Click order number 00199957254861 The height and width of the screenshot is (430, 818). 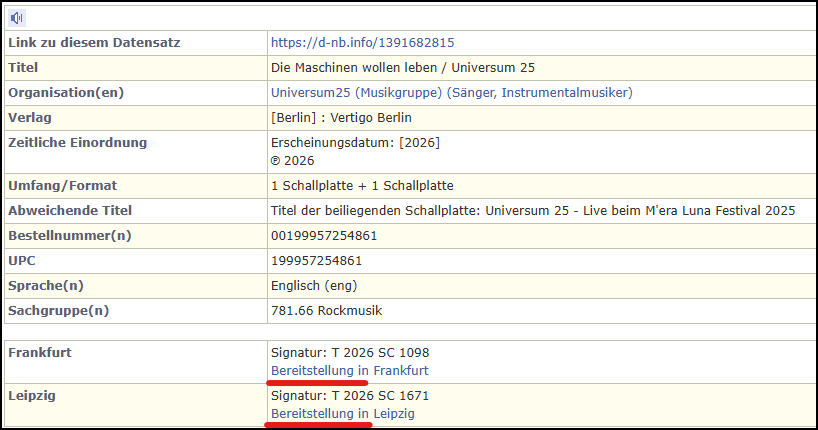[324, 236]
